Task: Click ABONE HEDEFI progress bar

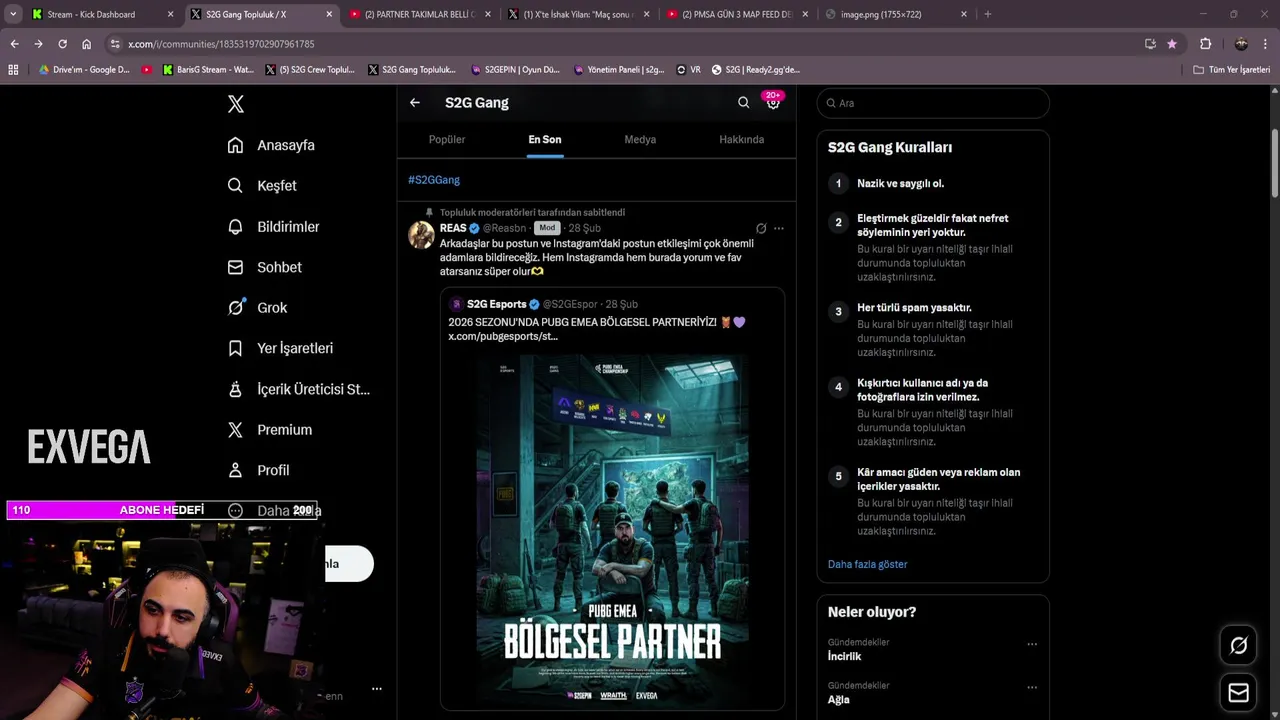Action: tap(162, 510)
